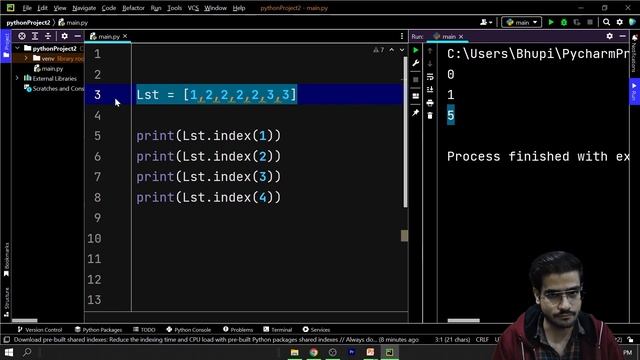
Task: Close the main tab in the Run panel
Action: coord(461,37)
